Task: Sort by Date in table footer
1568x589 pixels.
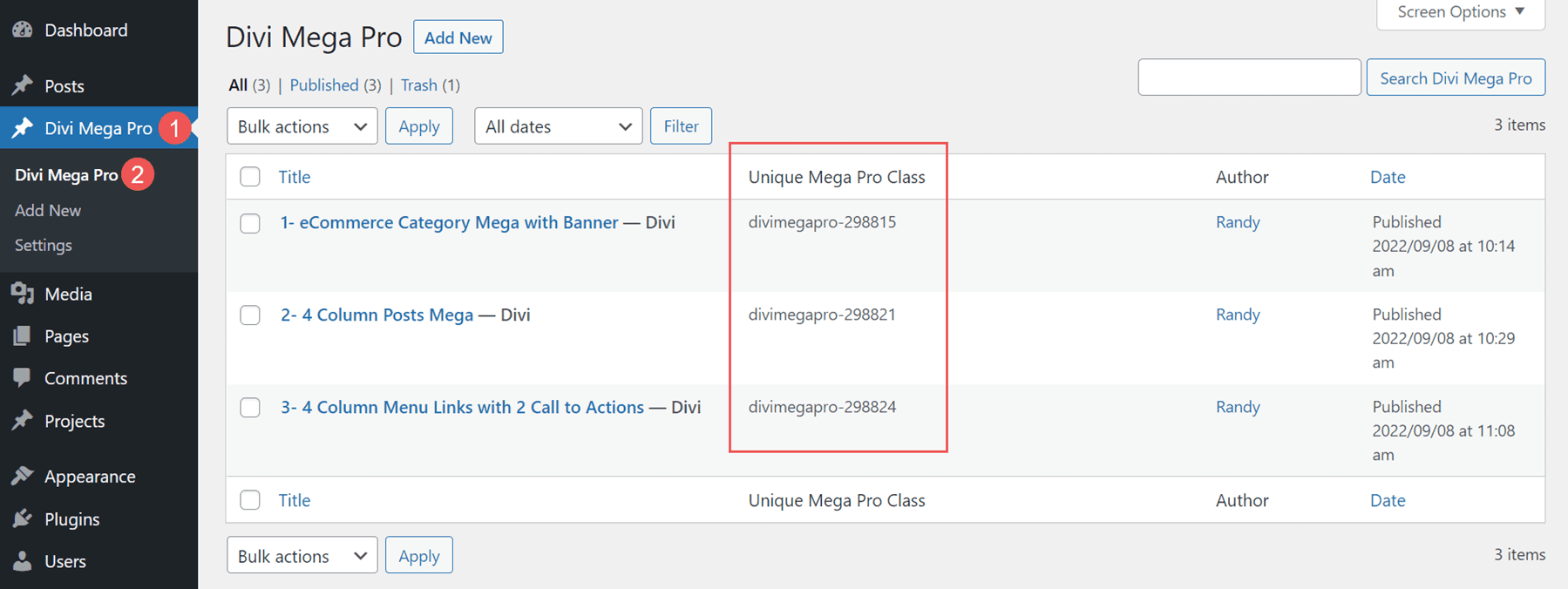Action: (x=1388, y=500)
